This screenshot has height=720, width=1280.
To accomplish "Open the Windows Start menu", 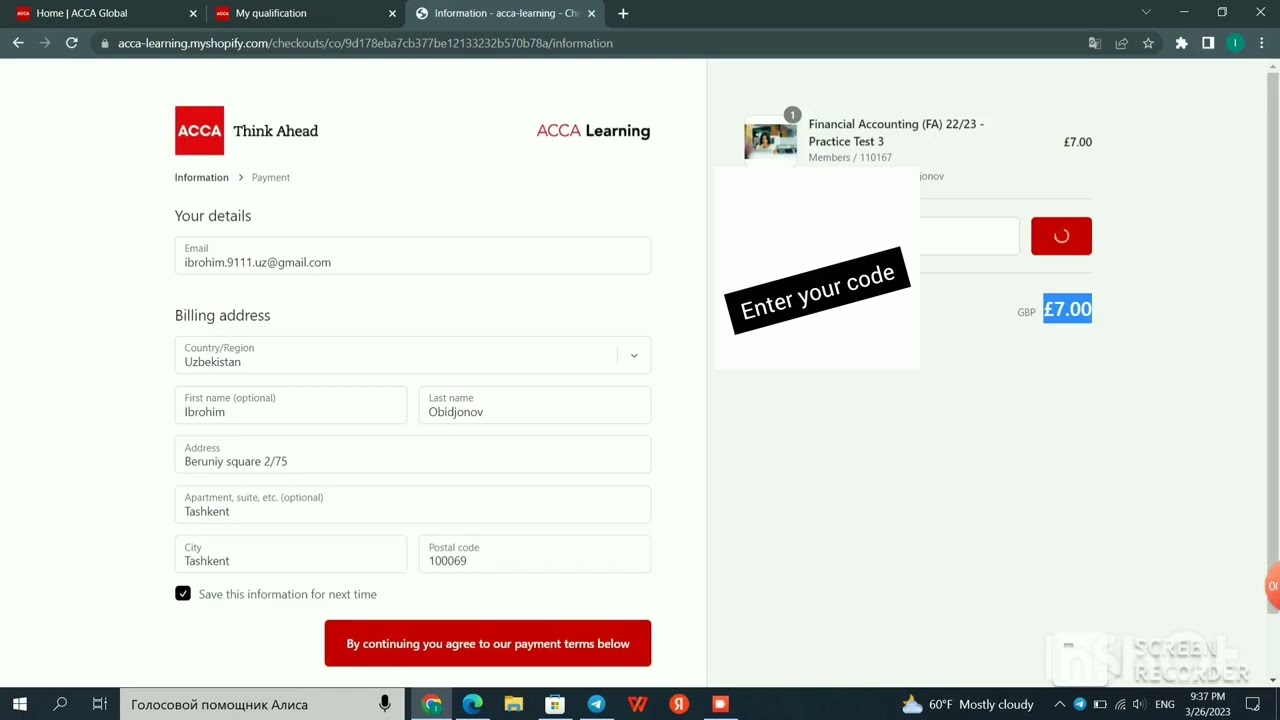I will tap(20, 704).
